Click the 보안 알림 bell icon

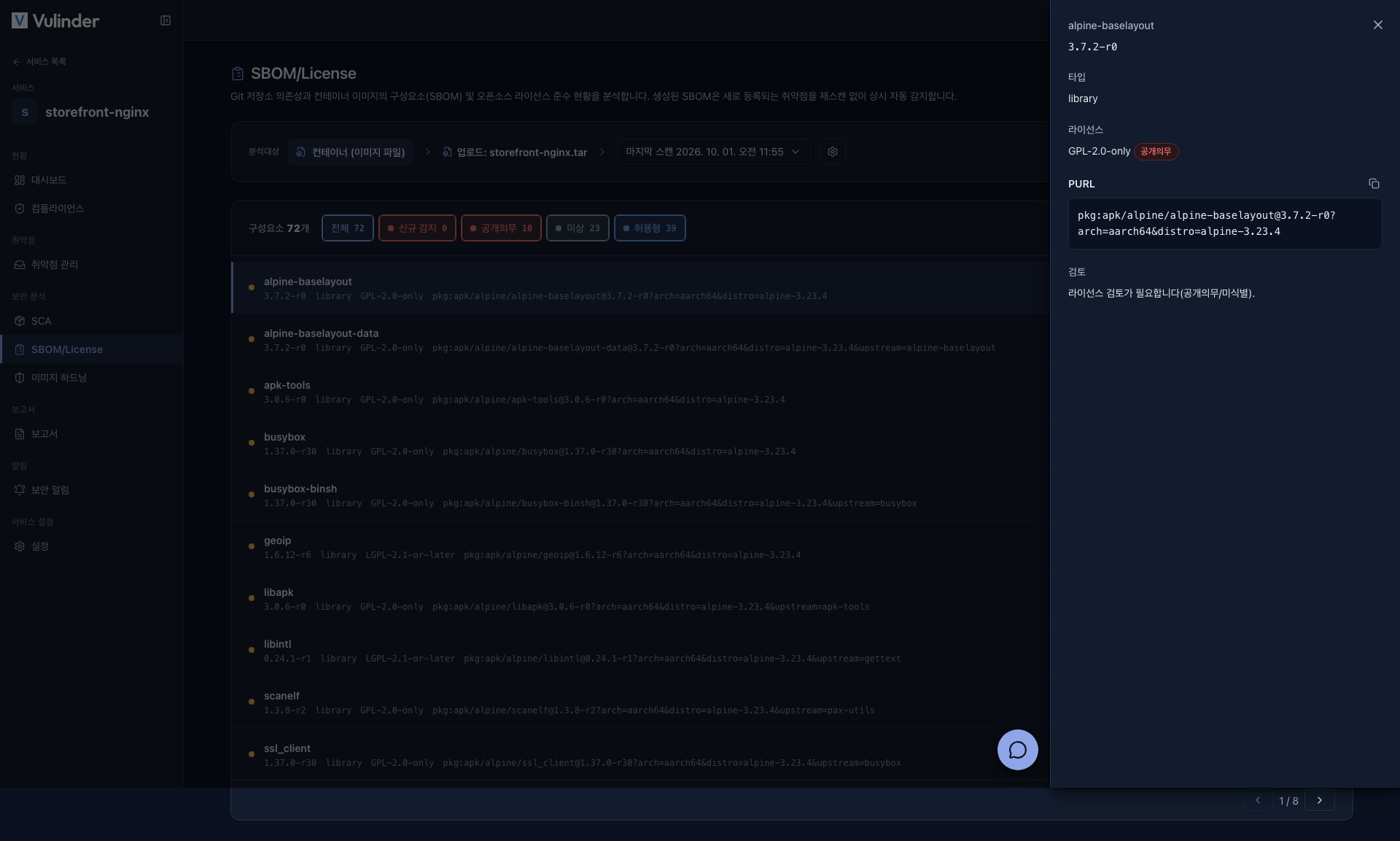coord(20,490)
